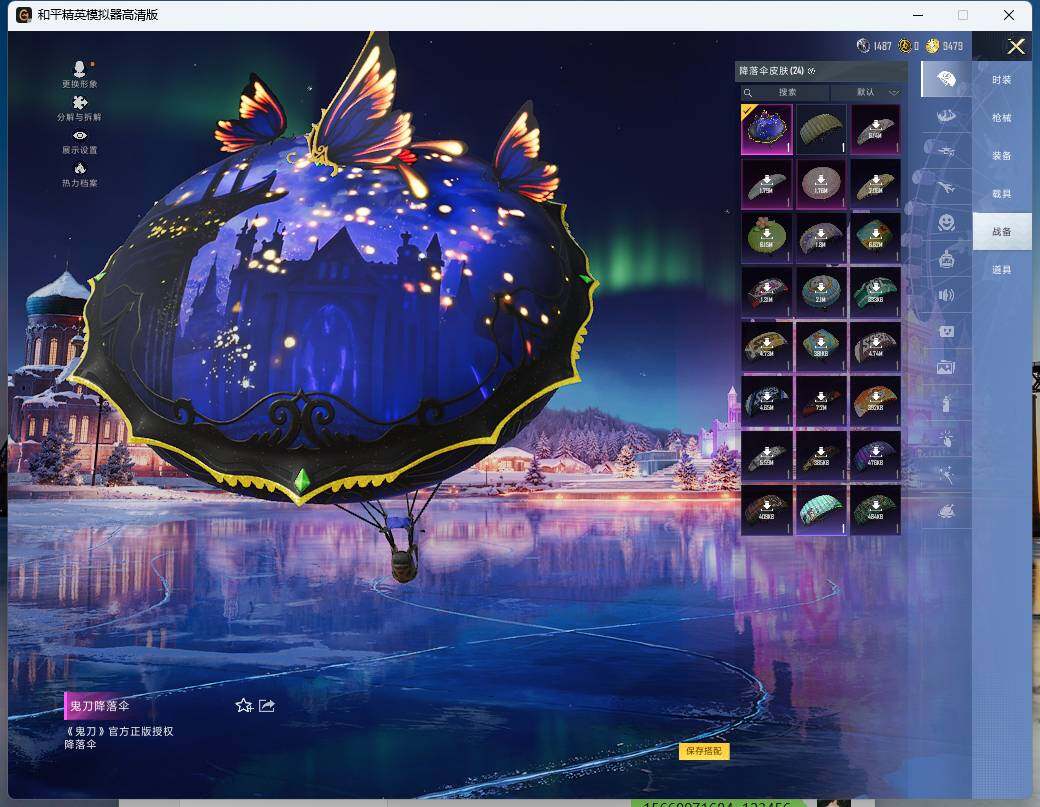This screenshot has width=1040, height=807.
Task: Open the smiley emote category icon
Action: tap(946, 223)
